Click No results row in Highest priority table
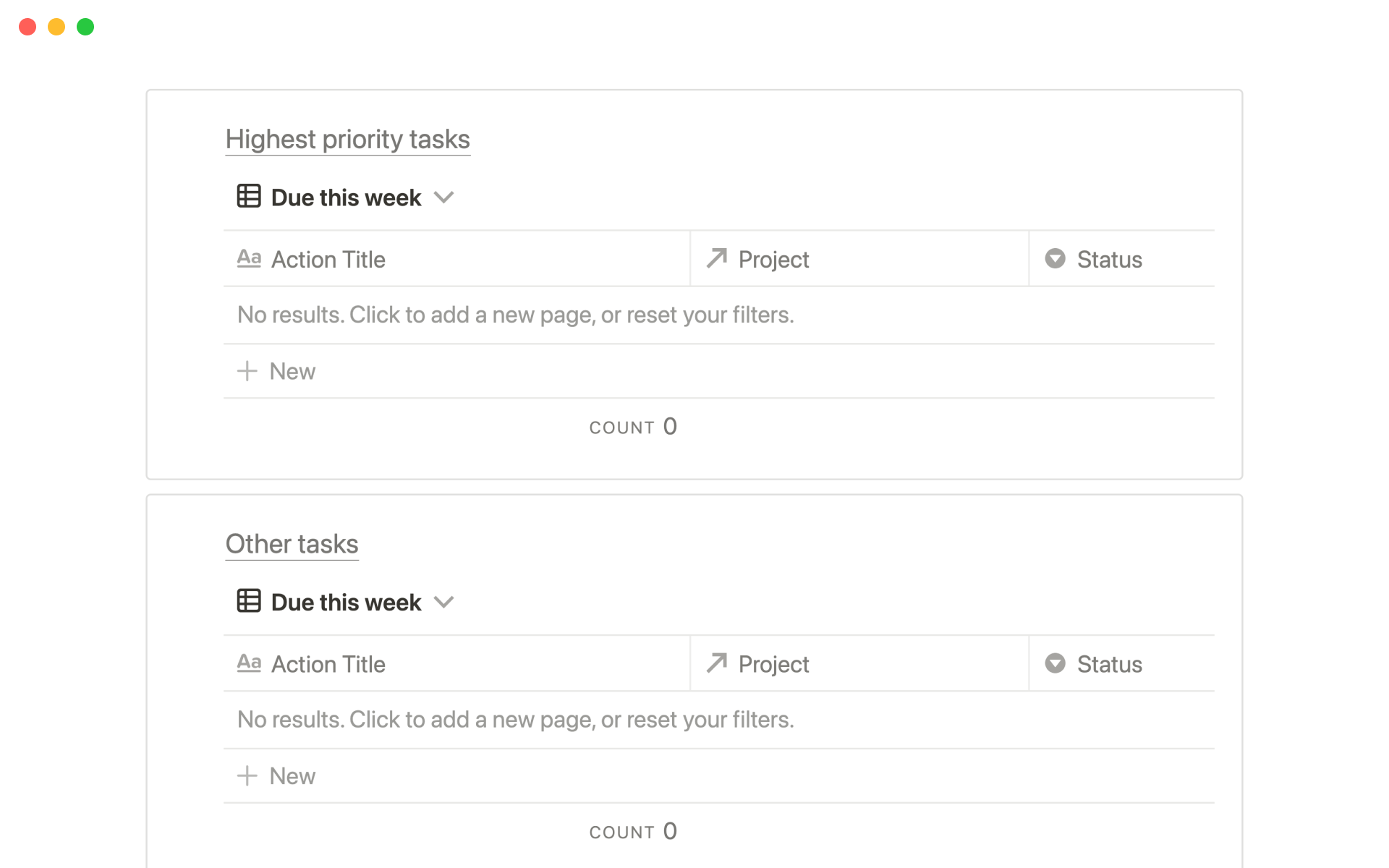The width and height of the screenshot is (1389, 868). [515, 315]
